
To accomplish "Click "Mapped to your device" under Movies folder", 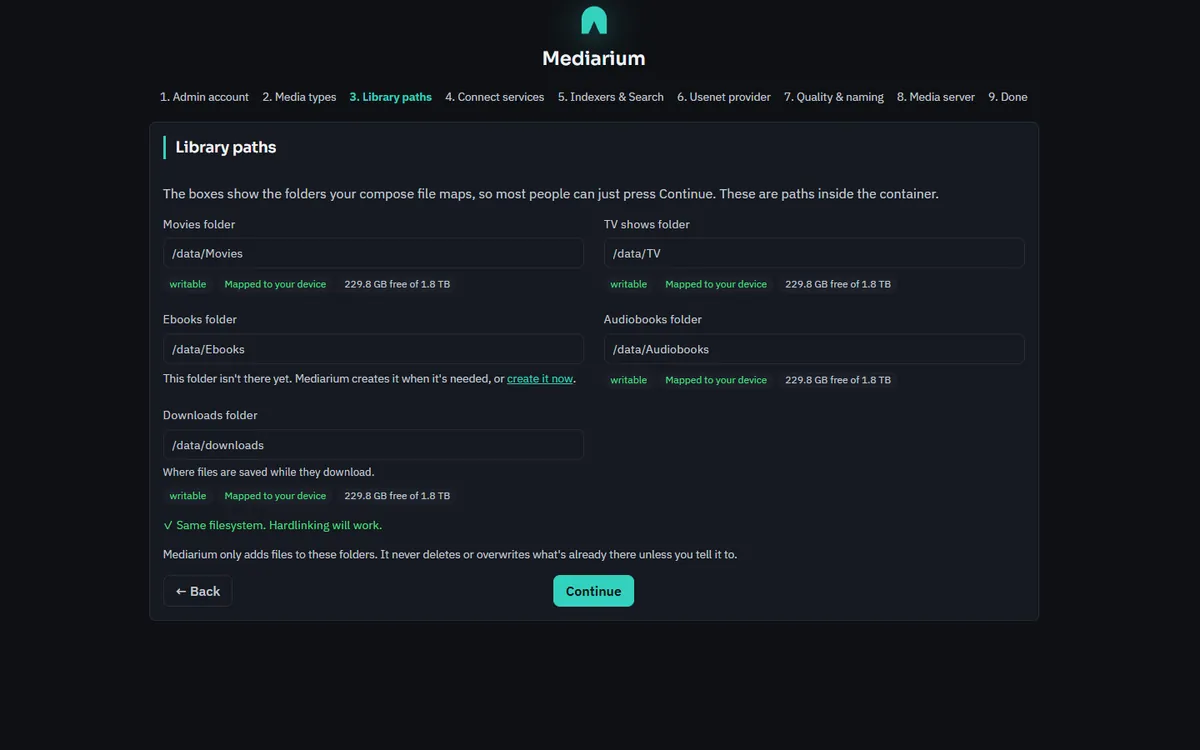I will tap(275, 284).
